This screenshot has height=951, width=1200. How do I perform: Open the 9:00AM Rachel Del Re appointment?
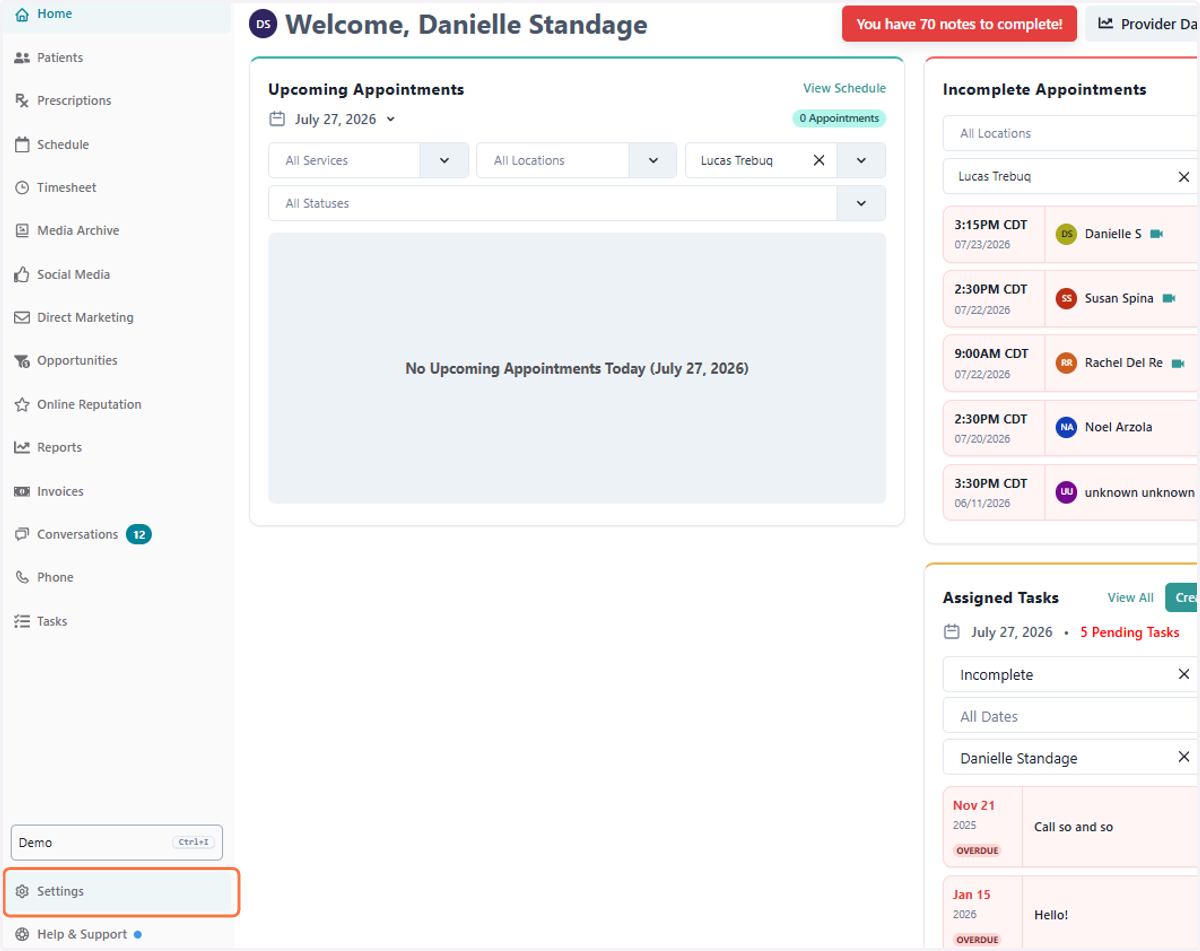[1070, 363]
